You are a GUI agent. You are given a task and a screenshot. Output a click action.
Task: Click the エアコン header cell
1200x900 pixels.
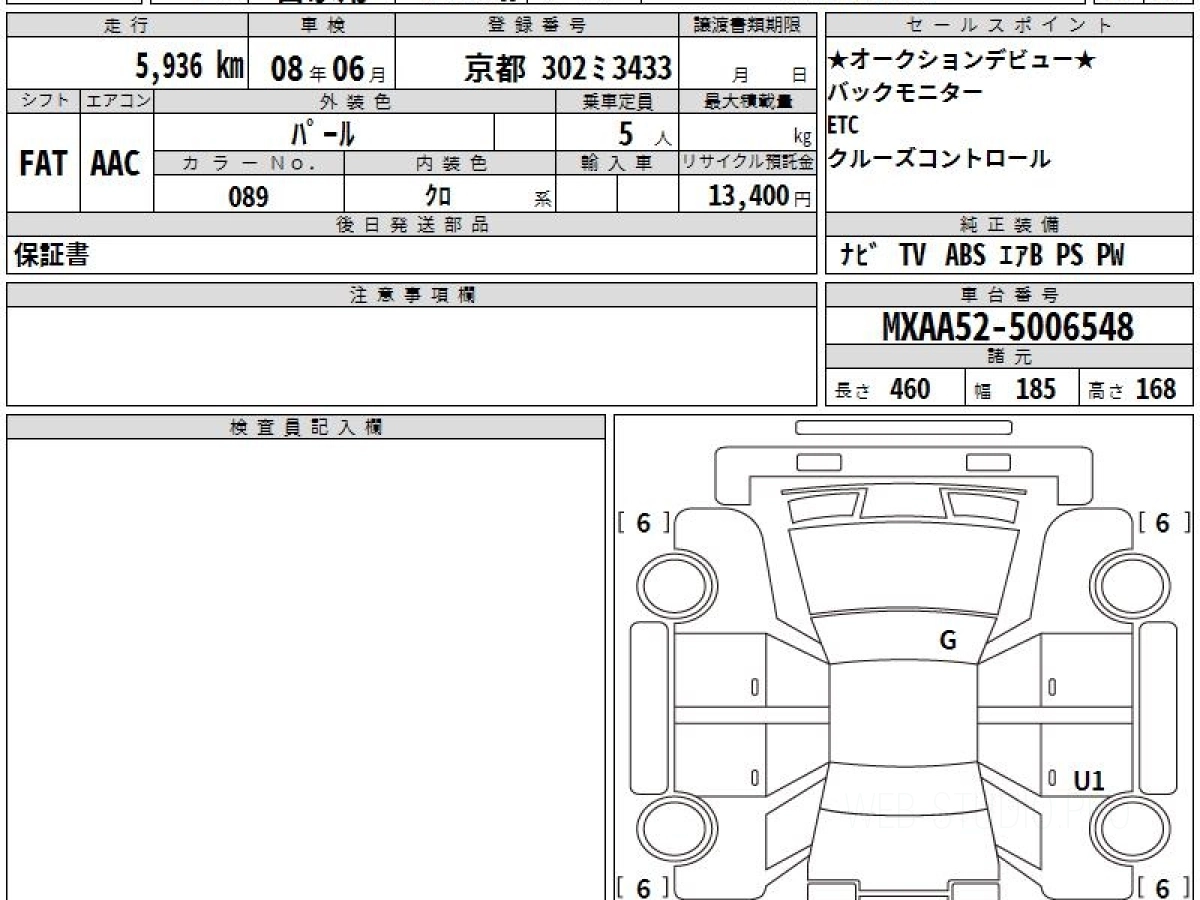[117, 101]
